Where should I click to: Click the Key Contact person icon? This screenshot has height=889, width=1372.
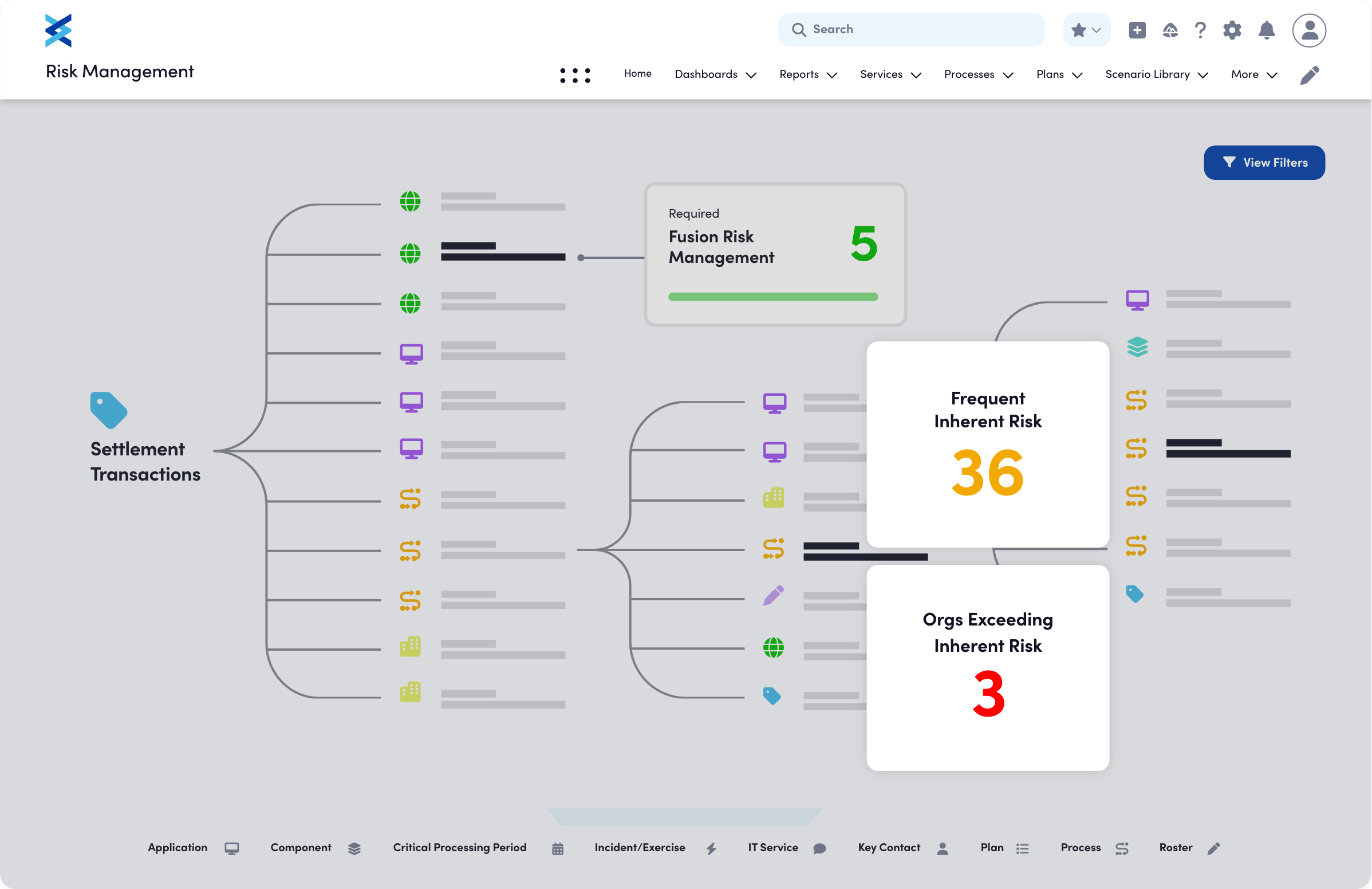(942, 848)
